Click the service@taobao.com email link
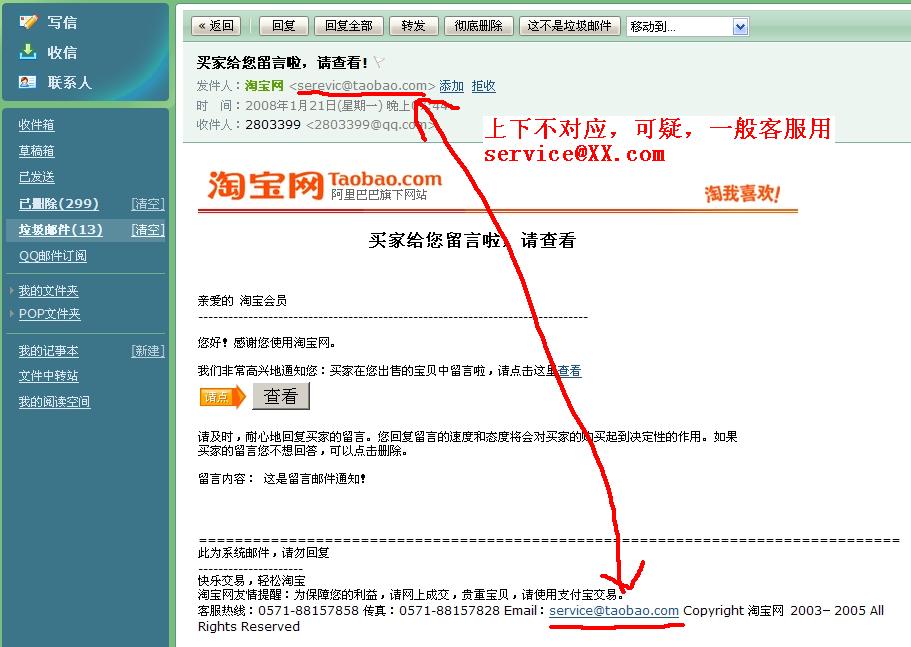Viewport: 911px width, 647px height. point(614,610)
